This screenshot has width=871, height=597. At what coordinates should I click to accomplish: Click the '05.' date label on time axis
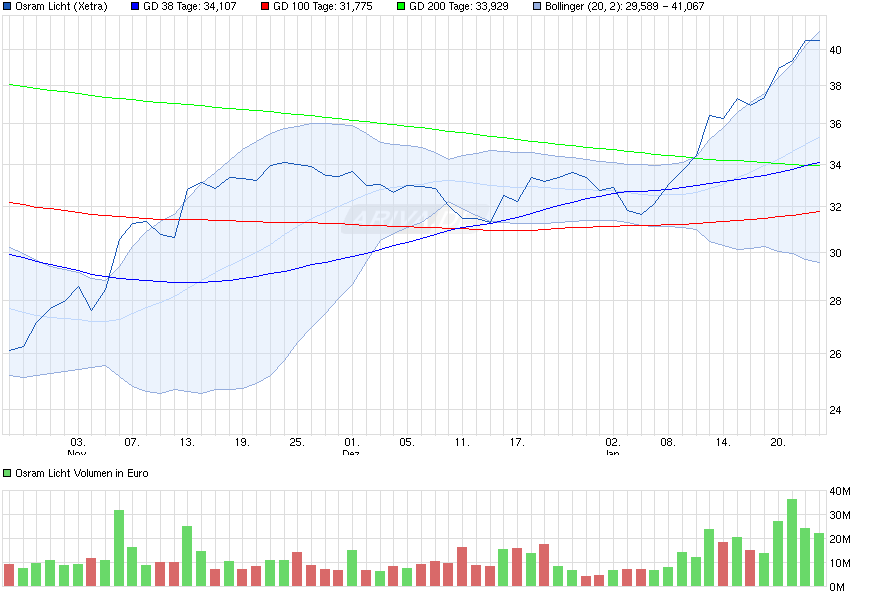click(407, 443)
